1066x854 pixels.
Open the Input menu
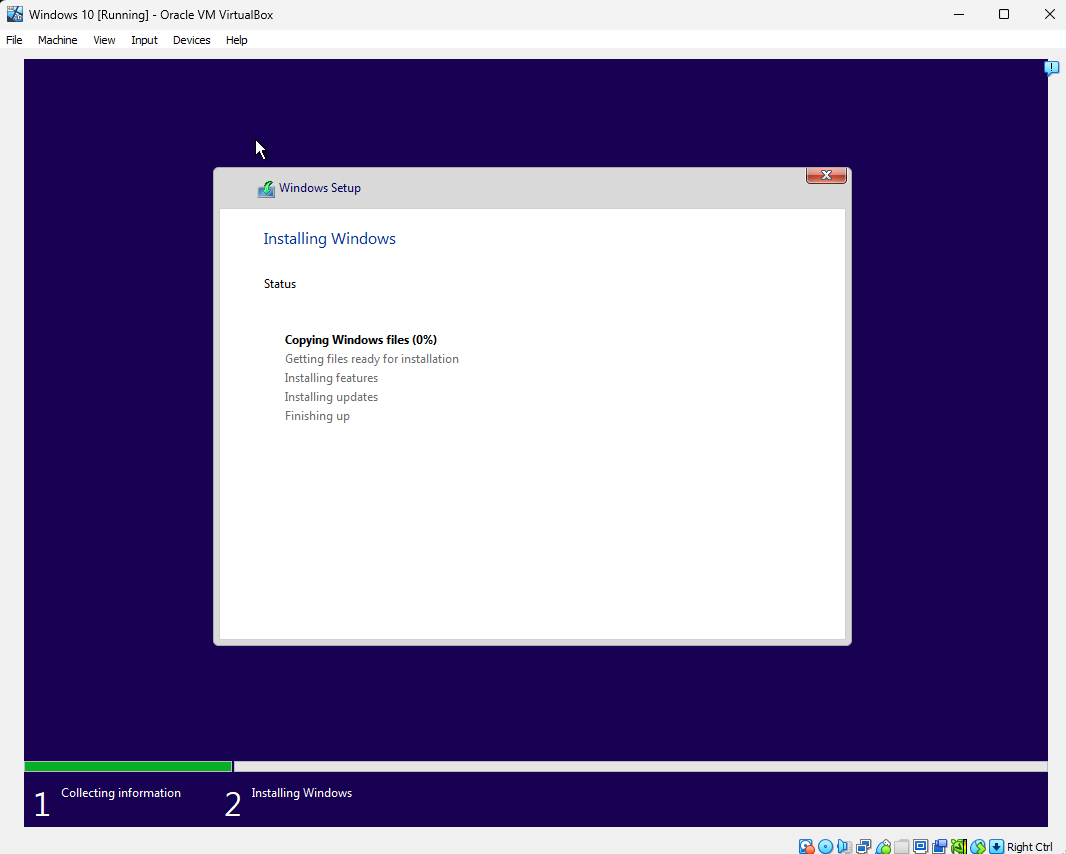[144, 40]
